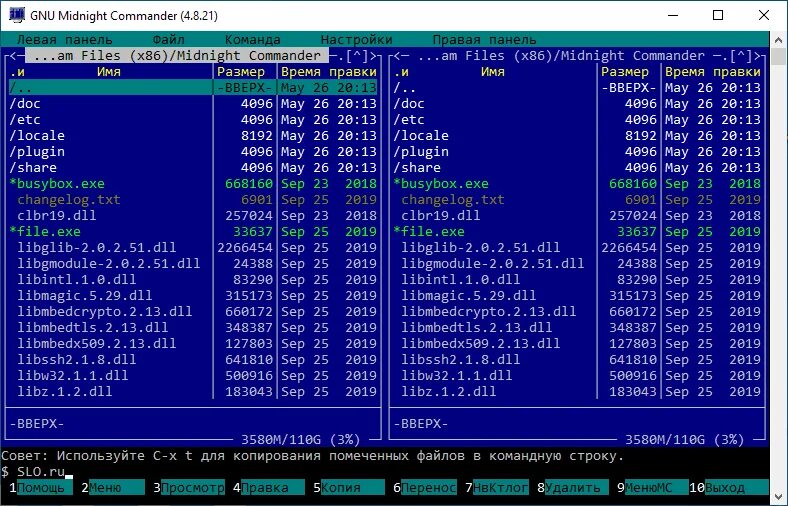Click the right panel history back arrow
The image size is (788, 506).
click(397, 55)
